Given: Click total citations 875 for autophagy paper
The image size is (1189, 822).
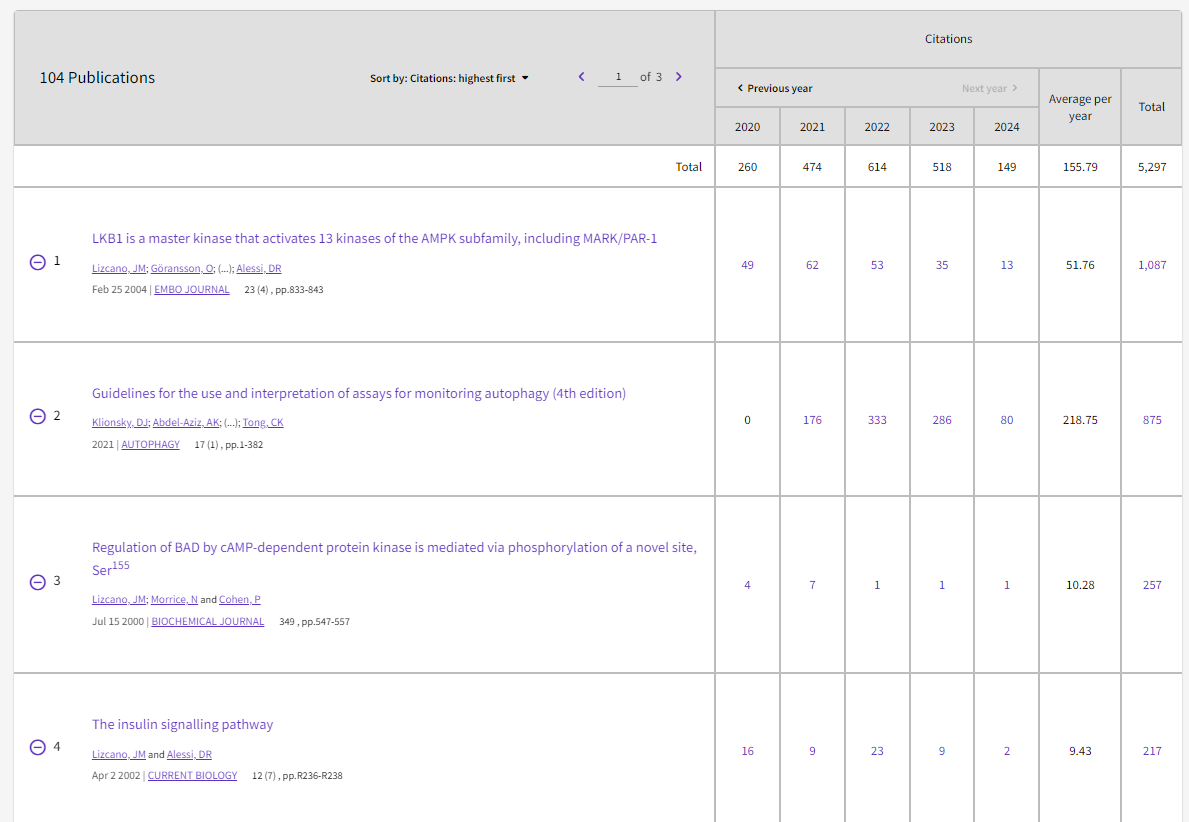Looking at the screenshot, I should (x=1152, y=420).
